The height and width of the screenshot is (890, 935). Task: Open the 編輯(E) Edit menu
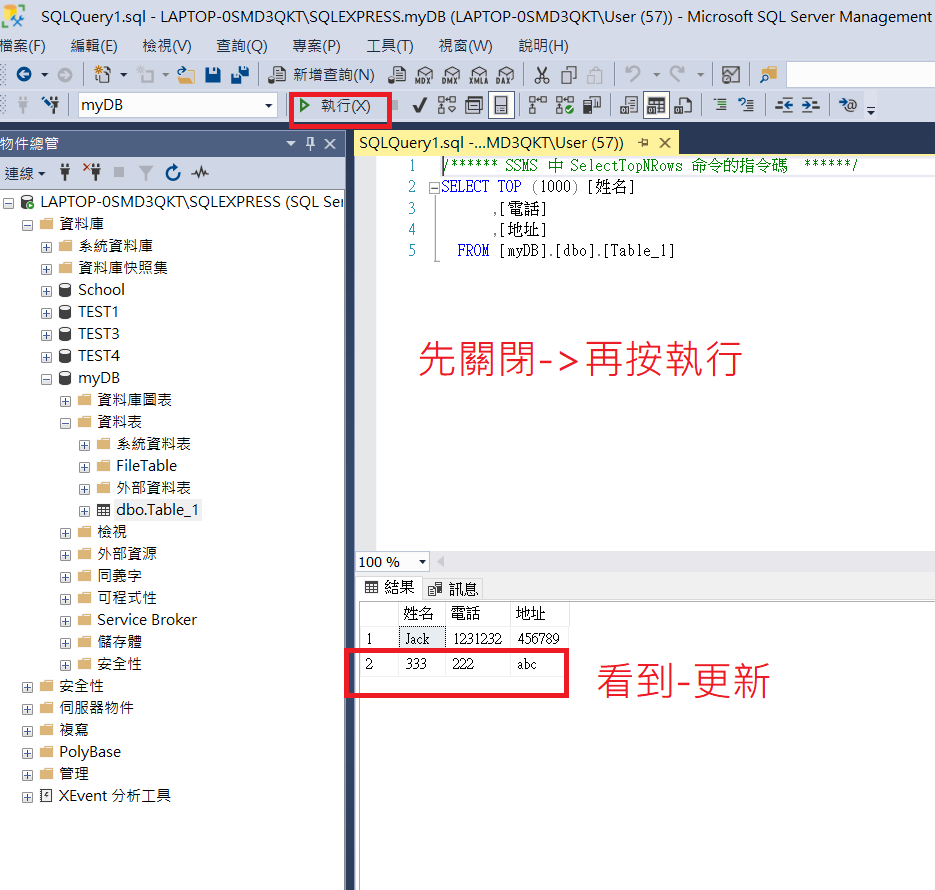[94, 46]
